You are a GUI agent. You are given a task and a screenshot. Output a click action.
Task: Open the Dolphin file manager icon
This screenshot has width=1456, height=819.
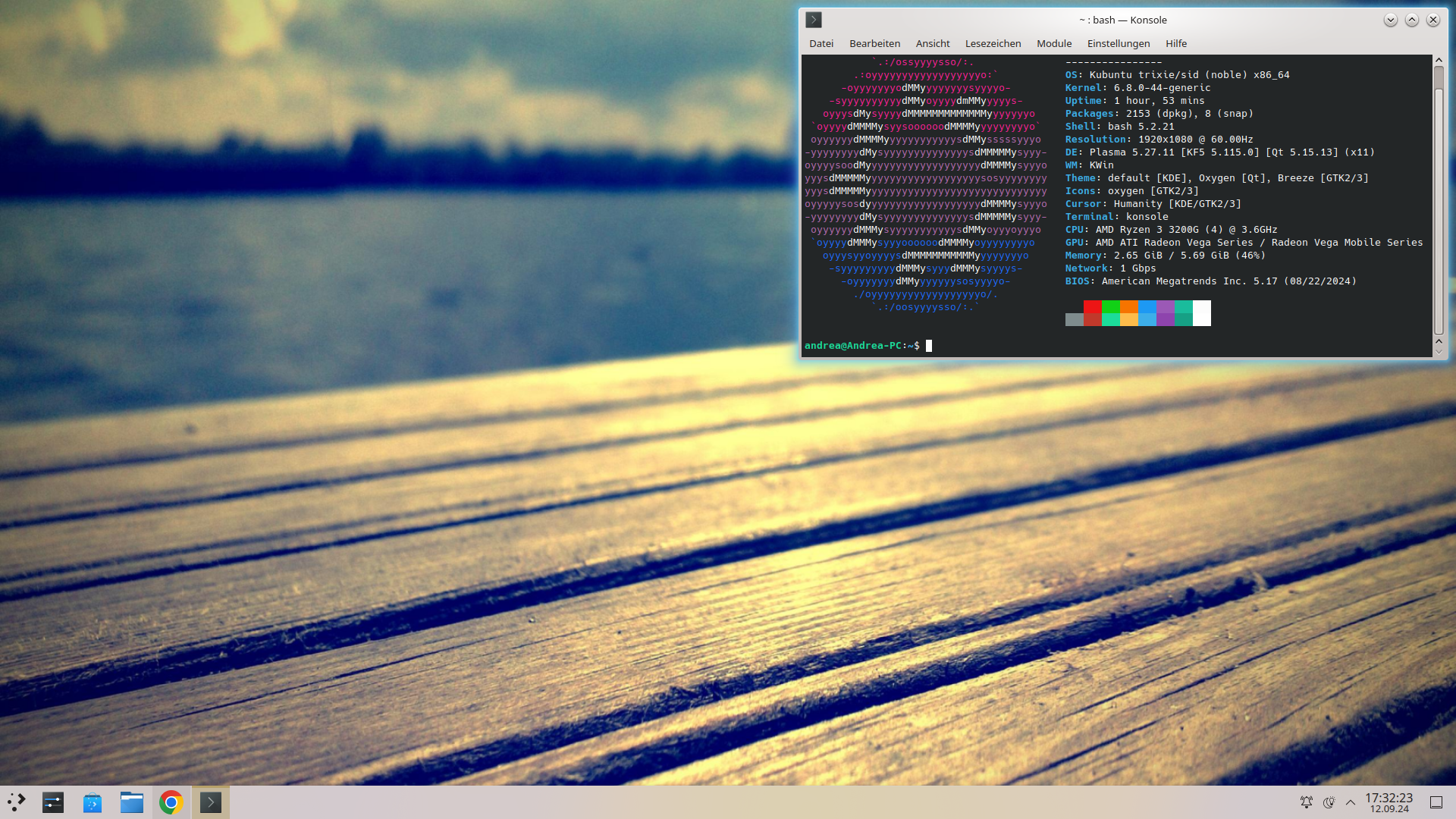[132, 802]
